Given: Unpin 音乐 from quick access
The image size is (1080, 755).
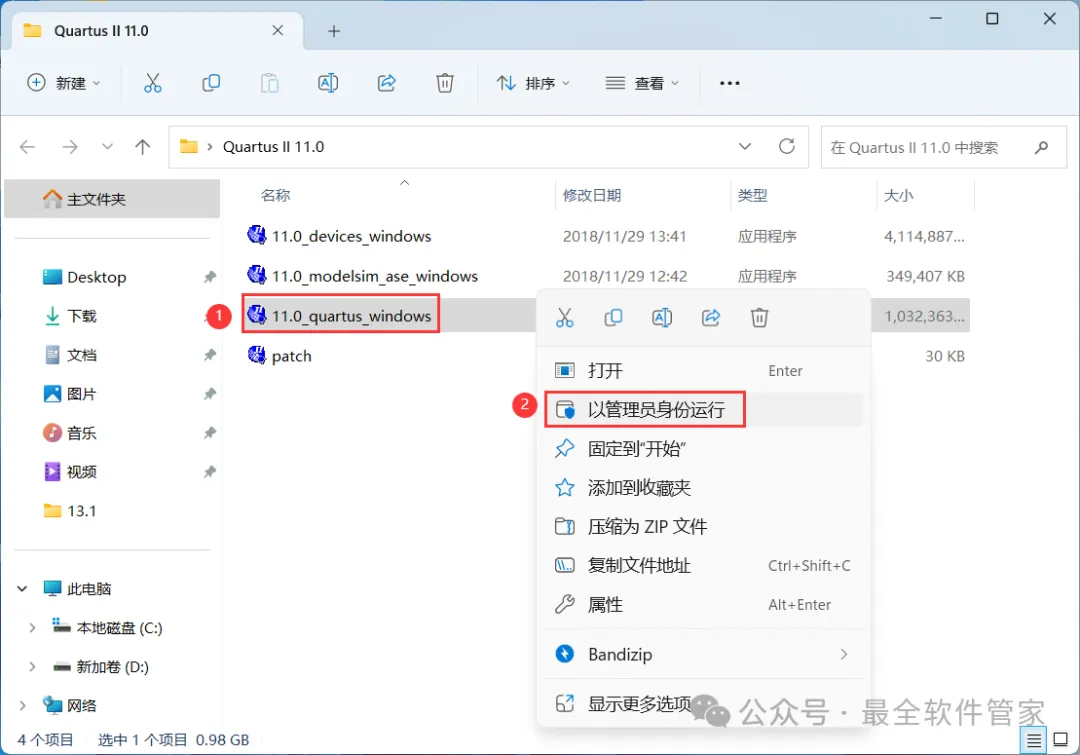Looking at the screenshot, I should tap(209, 433).
